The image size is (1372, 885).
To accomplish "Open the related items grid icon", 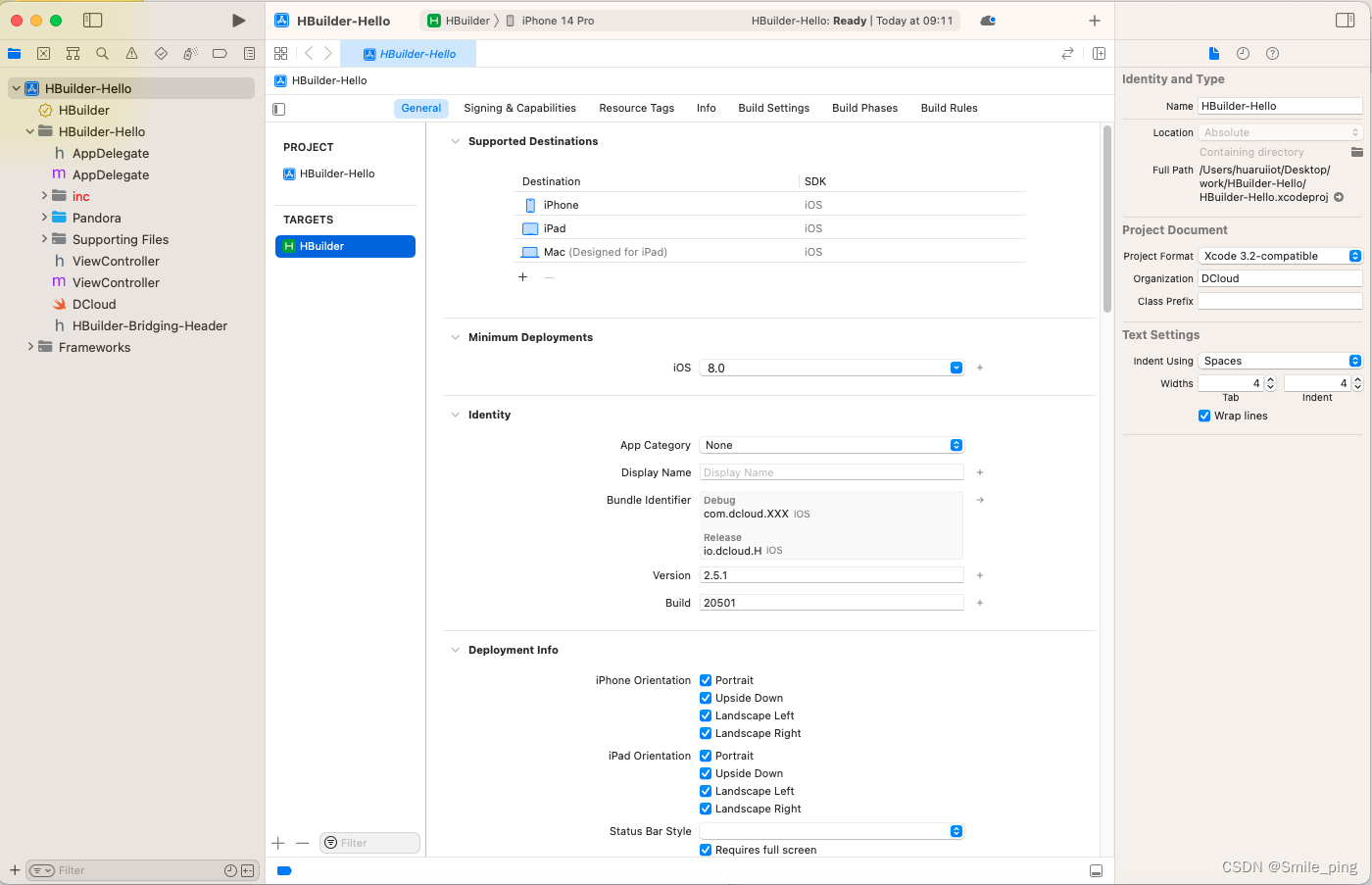I will [281, 54].
